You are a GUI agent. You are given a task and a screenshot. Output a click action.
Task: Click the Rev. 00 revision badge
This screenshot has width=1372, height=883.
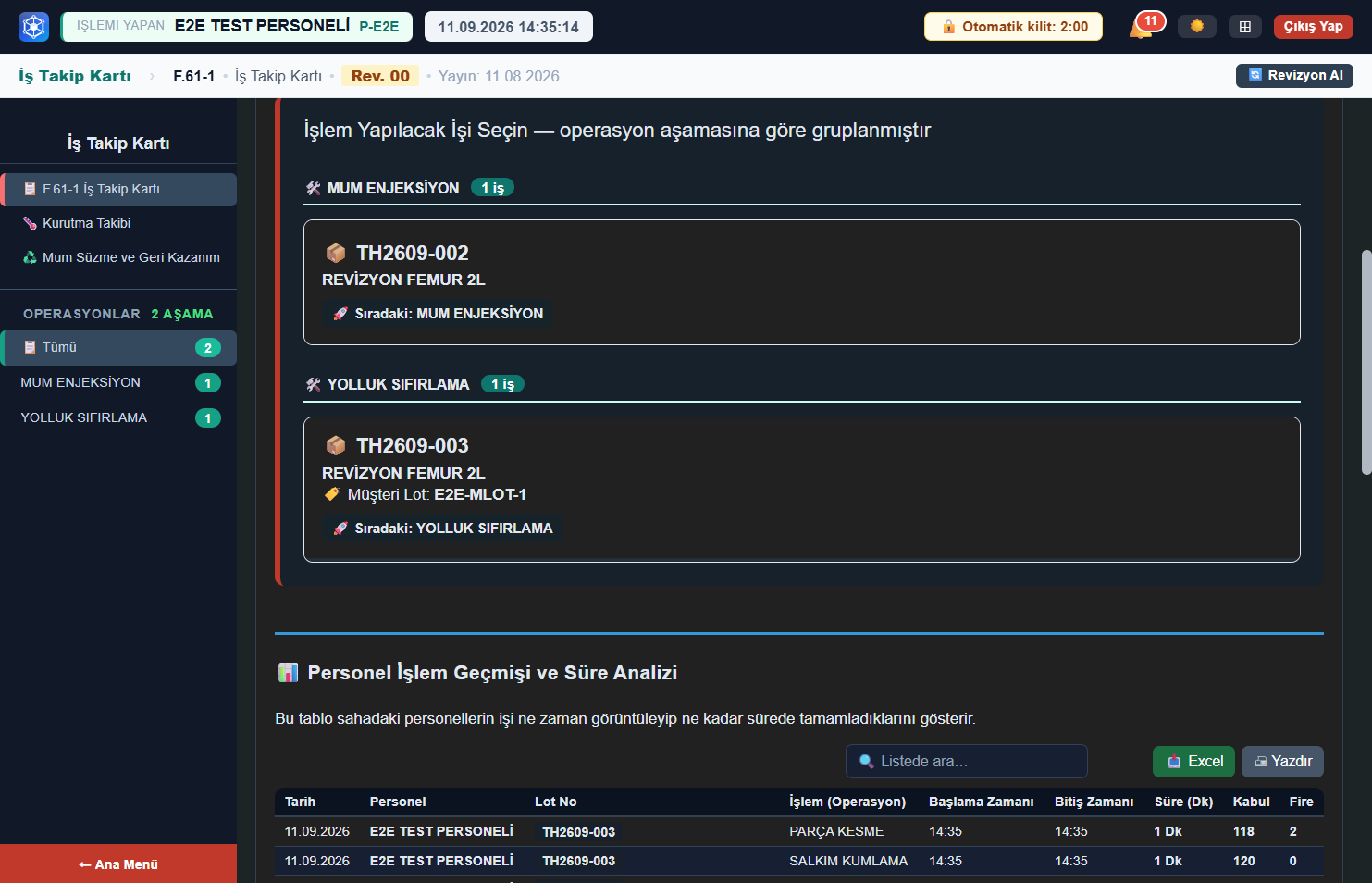pyautogui.click(x=380, y=76)
